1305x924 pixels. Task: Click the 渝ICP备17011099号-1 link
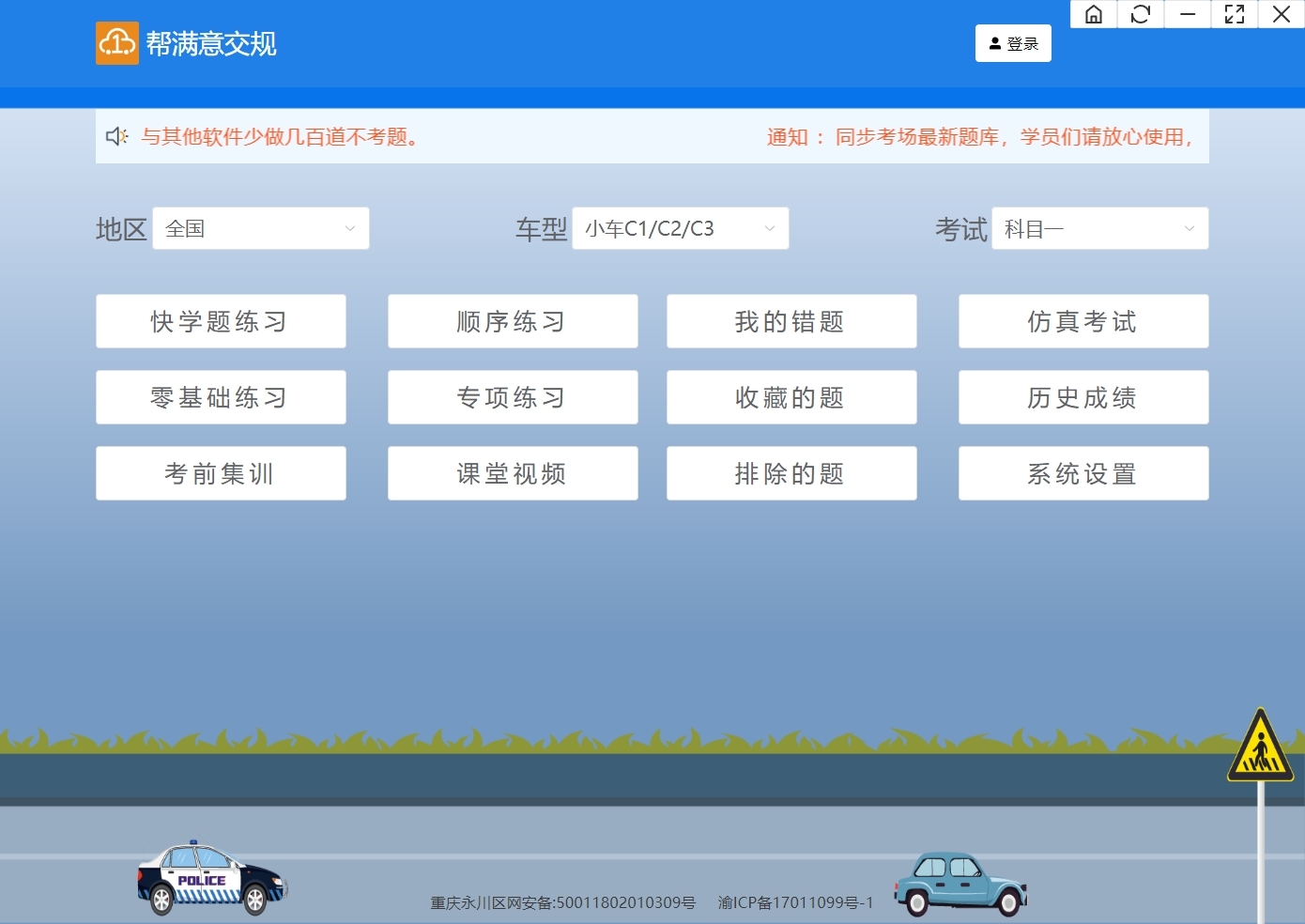(x=795, y=902)
